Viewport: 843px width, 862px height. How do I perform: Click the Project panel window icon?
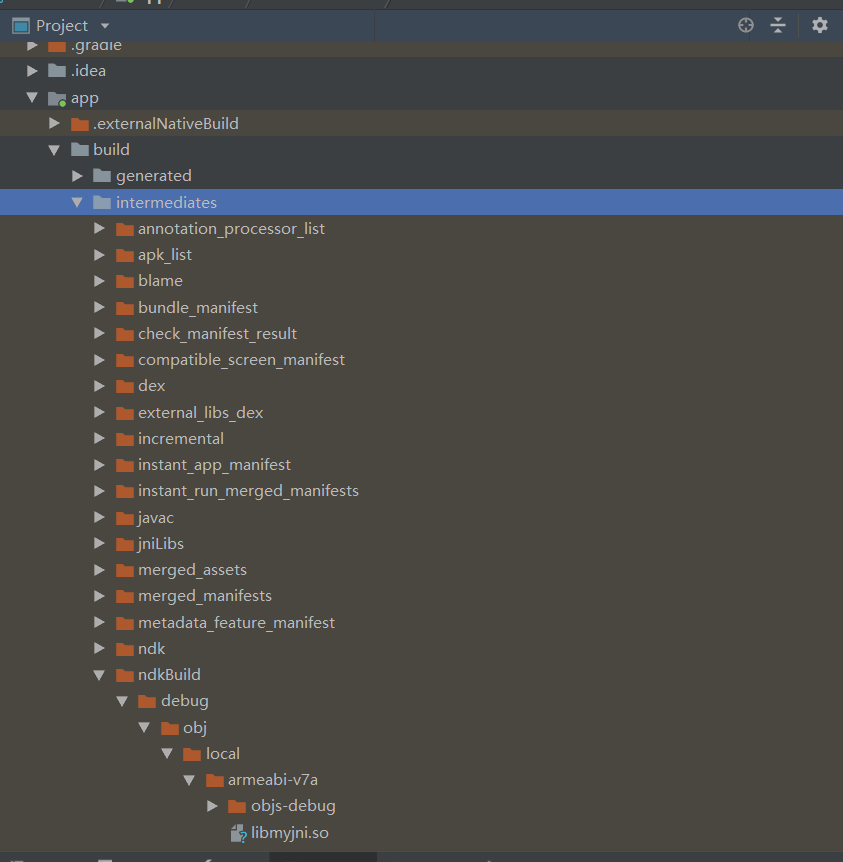pos(21,26)
